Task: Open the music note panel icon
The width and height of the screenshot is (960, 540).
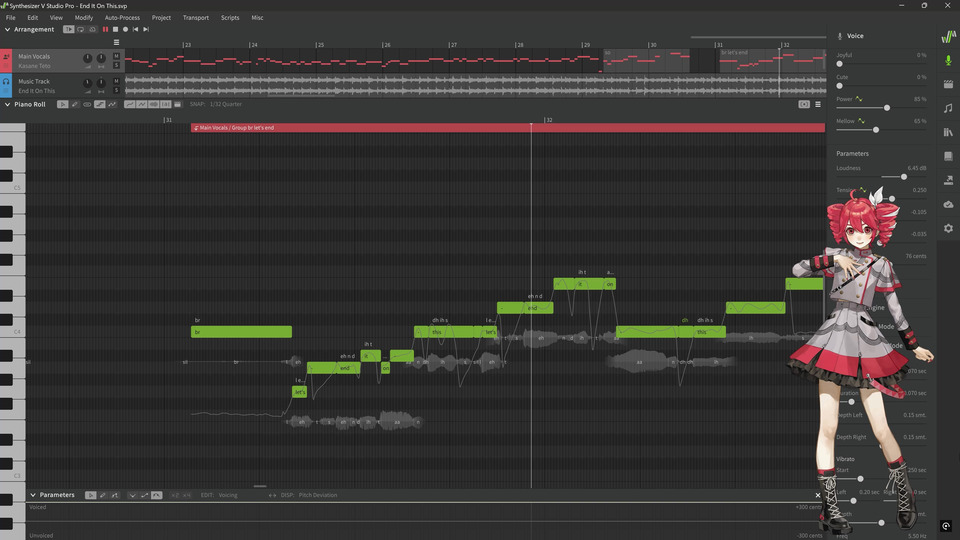Action: click(x=948, y=108)
